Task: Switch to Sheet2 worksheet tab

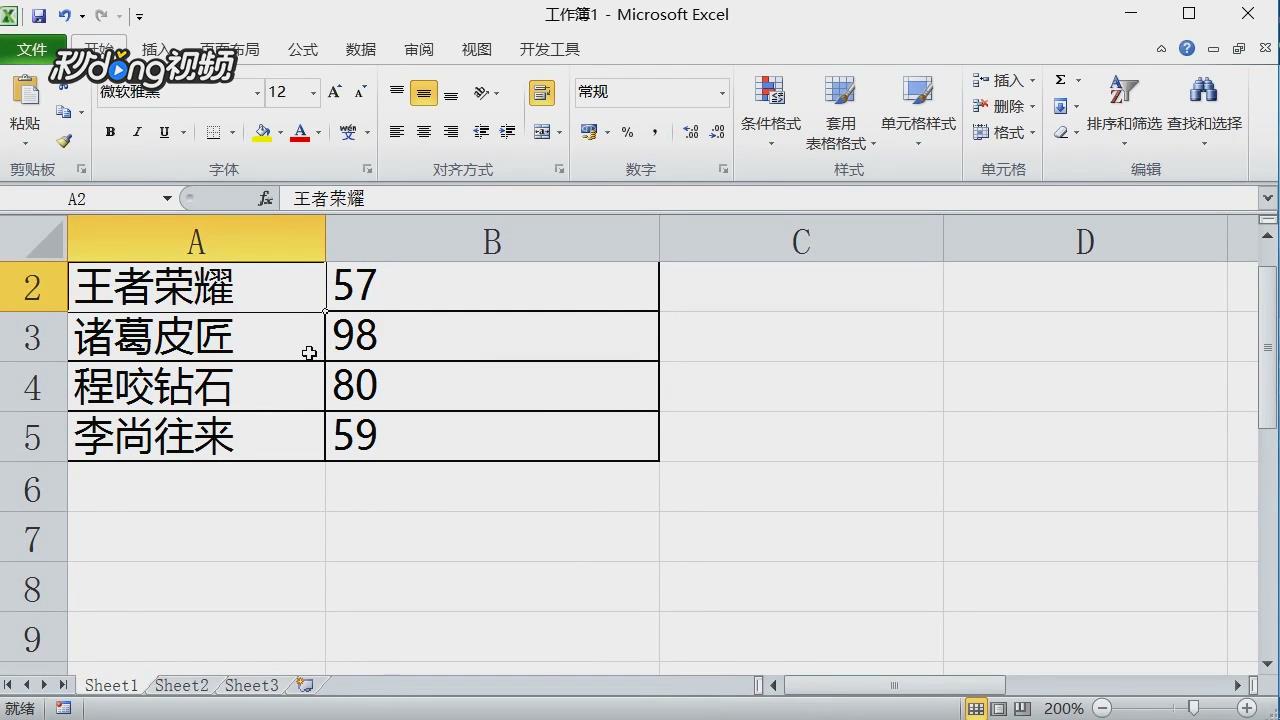Action: [x=181, y=685]
